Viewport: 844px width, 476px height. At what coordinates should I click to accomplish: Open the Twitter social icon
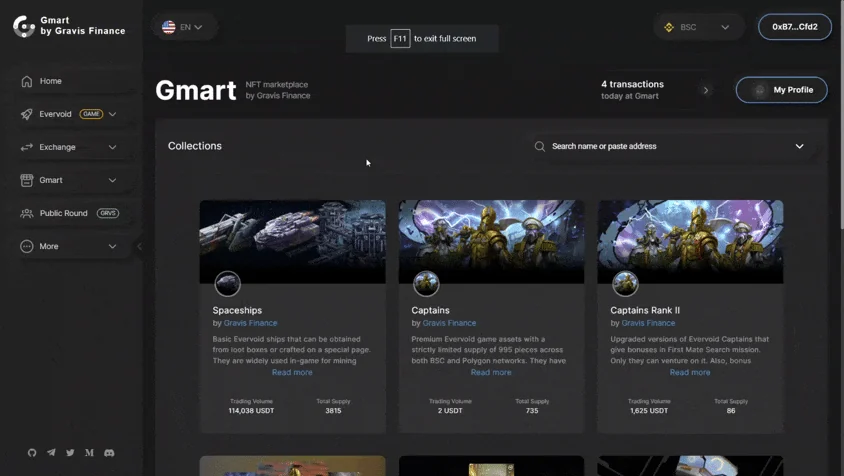coord(71,453)
